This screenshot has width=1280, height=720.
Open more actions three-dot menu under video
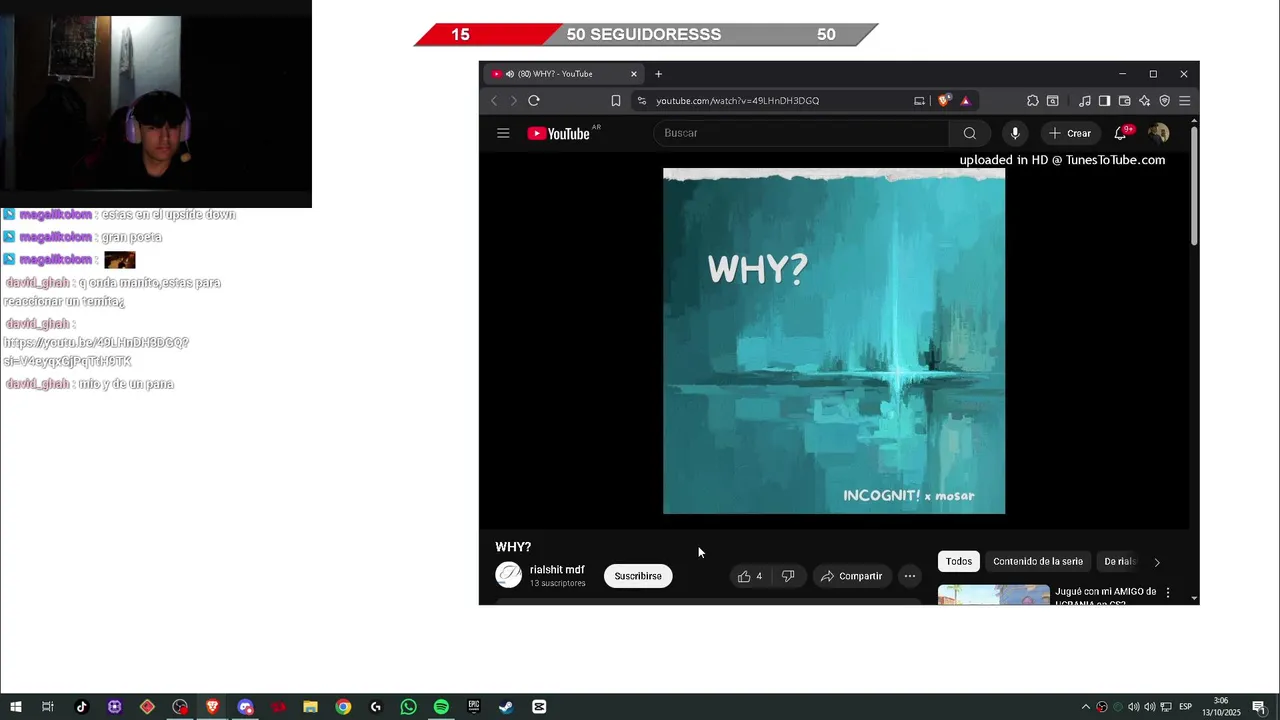(909, 576)
